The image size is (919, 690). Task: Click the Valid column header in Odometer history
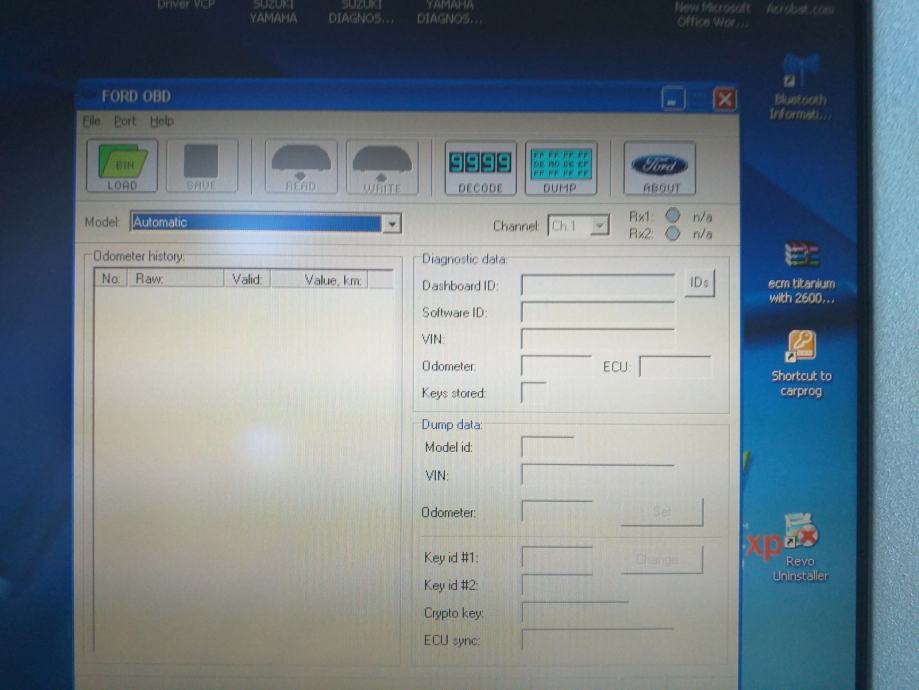coord(247,280)
